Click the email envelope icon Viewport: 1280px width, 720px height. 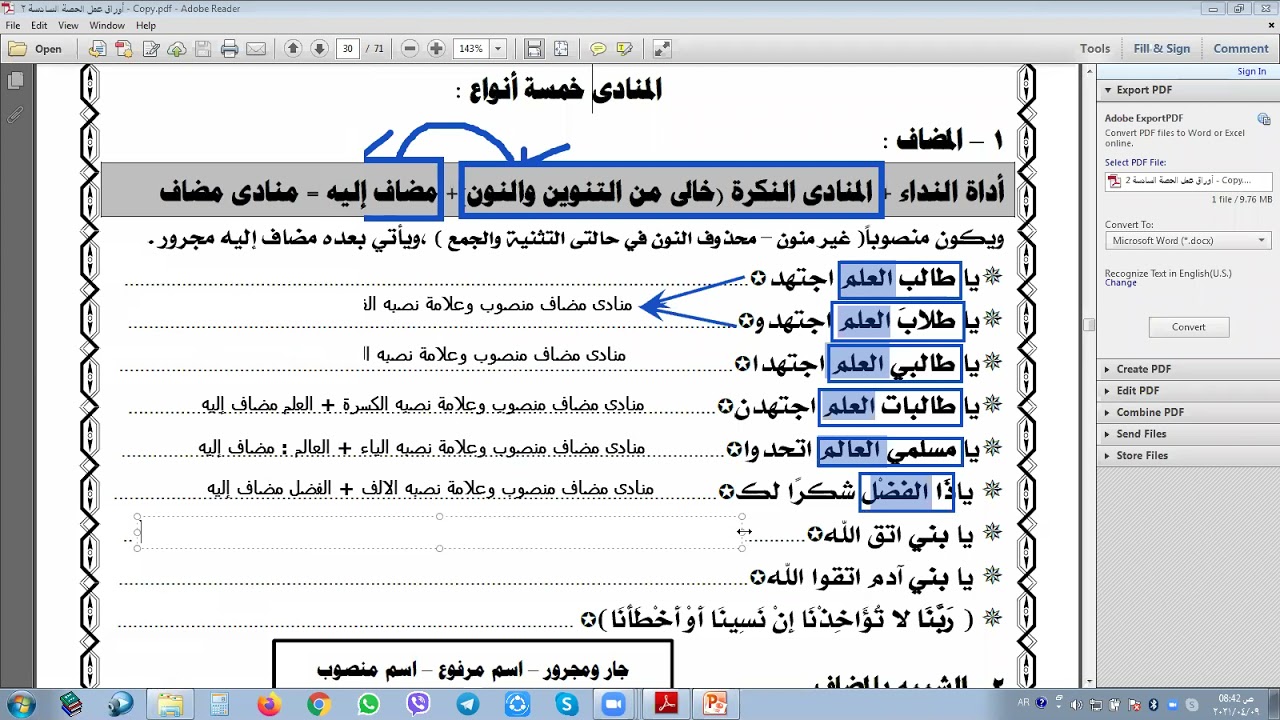click(256, 48)
